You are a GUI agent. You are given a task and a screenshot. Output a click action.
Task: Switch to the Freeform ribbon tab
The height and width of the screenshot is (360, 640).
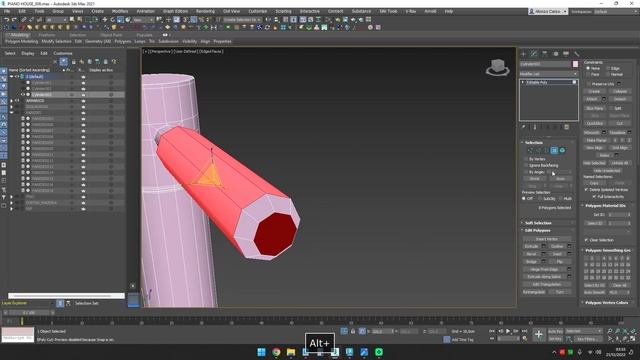coord(47,35)
